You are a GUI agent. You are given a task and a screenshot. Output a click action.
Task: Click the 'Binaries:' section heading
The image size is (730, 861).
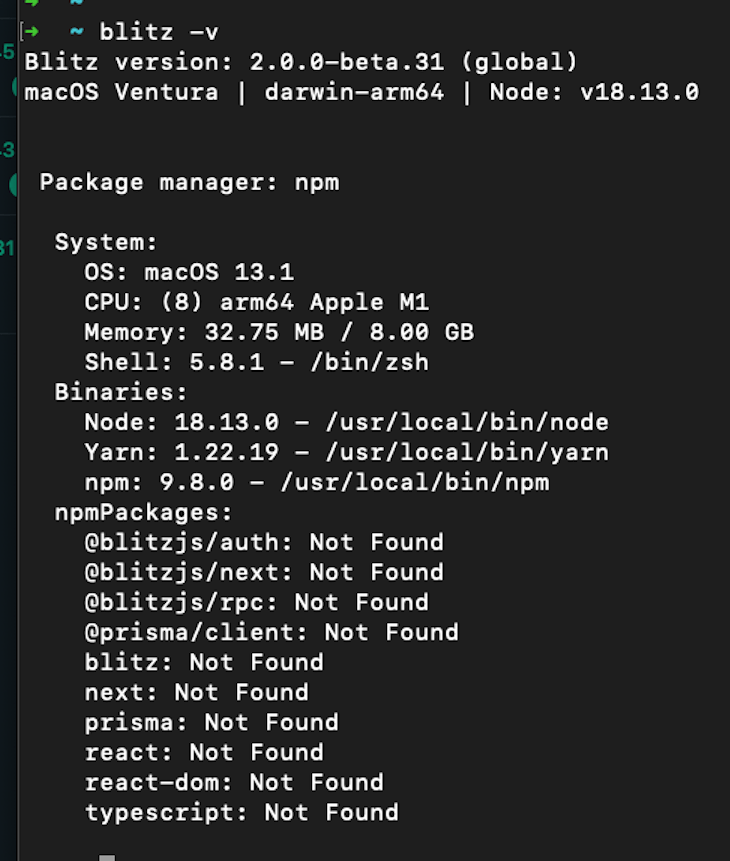coord(121,392)
